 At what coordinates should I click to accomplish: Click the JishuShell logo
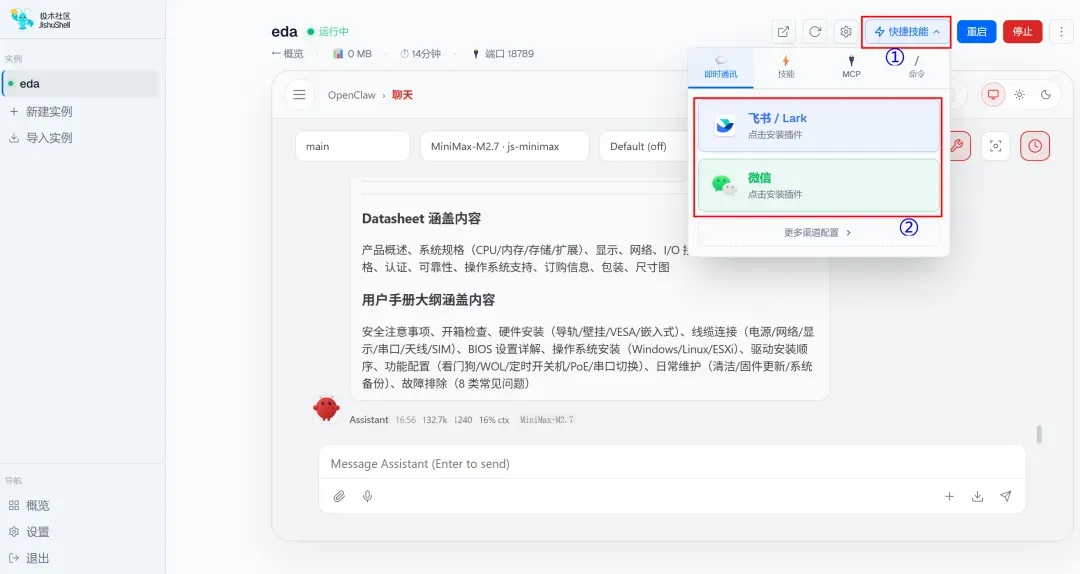40,19
